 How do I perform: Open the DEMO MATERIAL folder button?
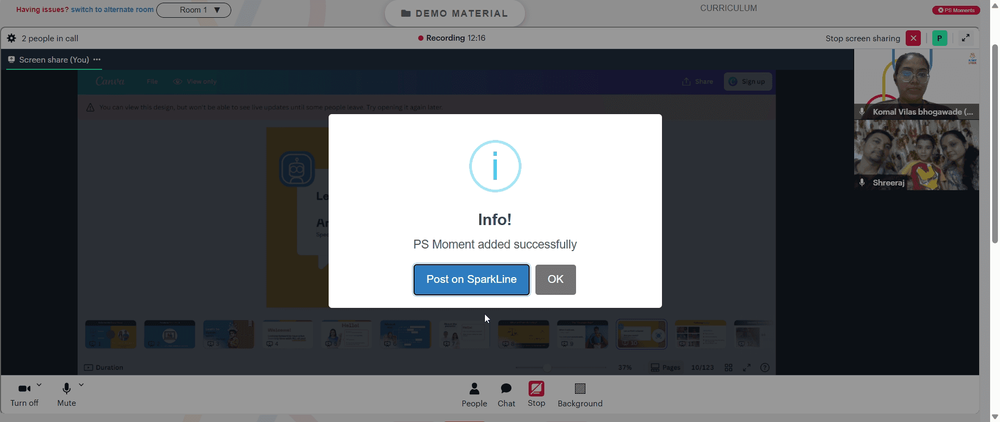(x=455, y=13)
